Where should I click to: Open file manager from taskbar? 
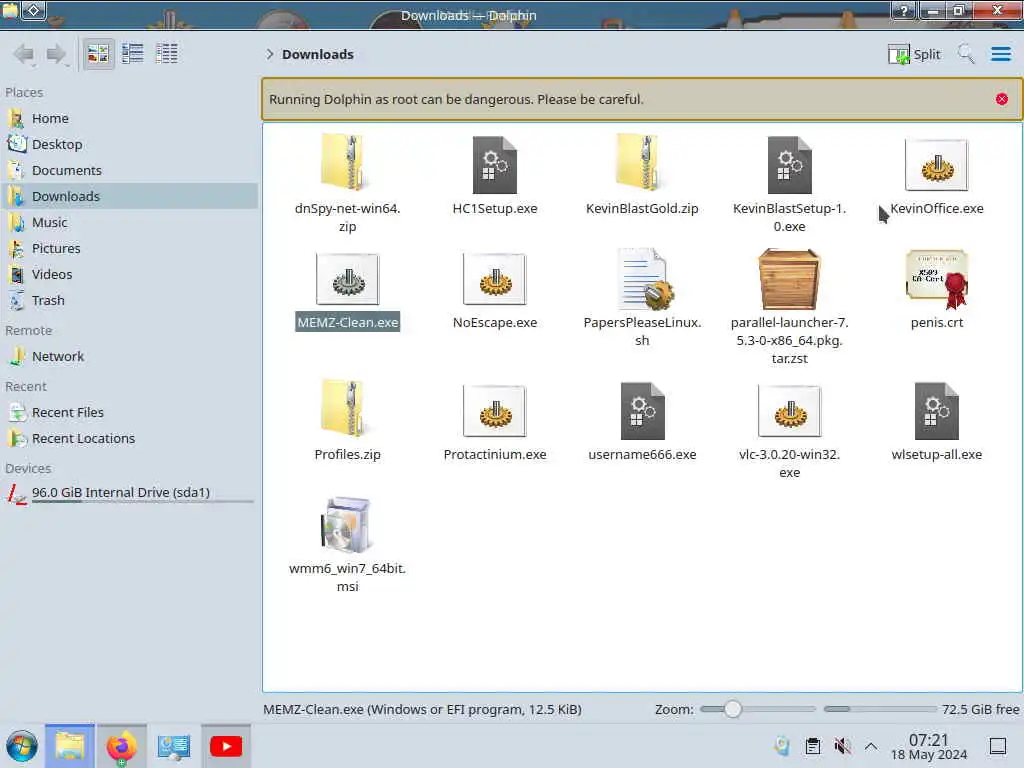click(x=70, y=746)
